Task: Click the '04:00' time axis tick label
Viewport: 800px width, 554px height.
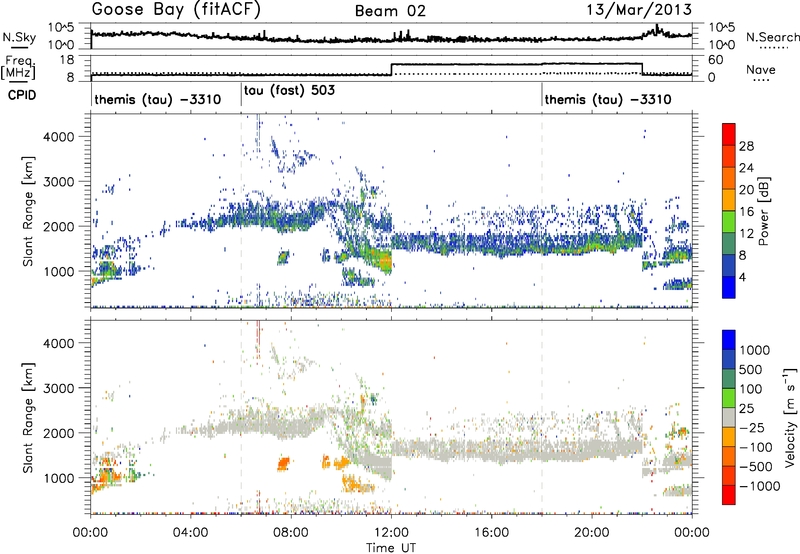Action: [191, 533]
